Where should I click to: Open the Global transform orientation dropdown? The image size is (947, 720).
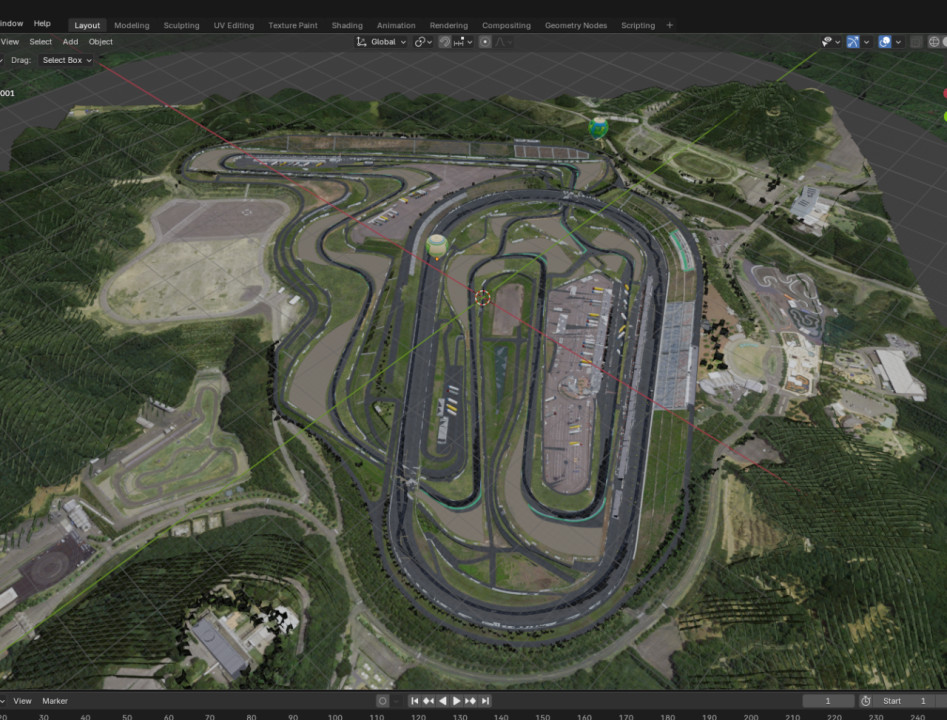click(x=381, y=42)
